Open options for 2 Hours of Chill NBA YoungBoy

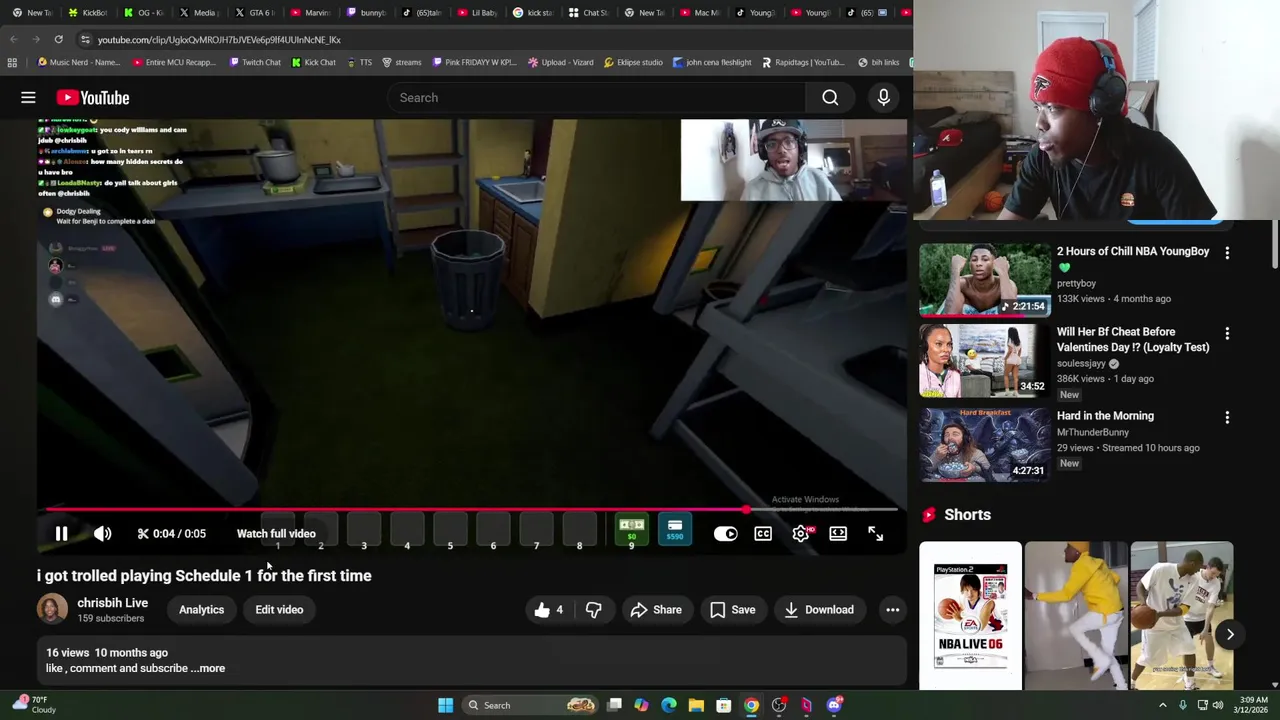1227,253
